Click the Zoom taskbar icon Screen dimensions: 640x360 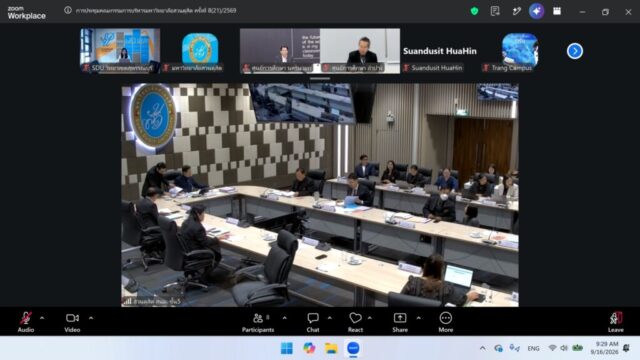pyautogui.click(x=353, y=348)
